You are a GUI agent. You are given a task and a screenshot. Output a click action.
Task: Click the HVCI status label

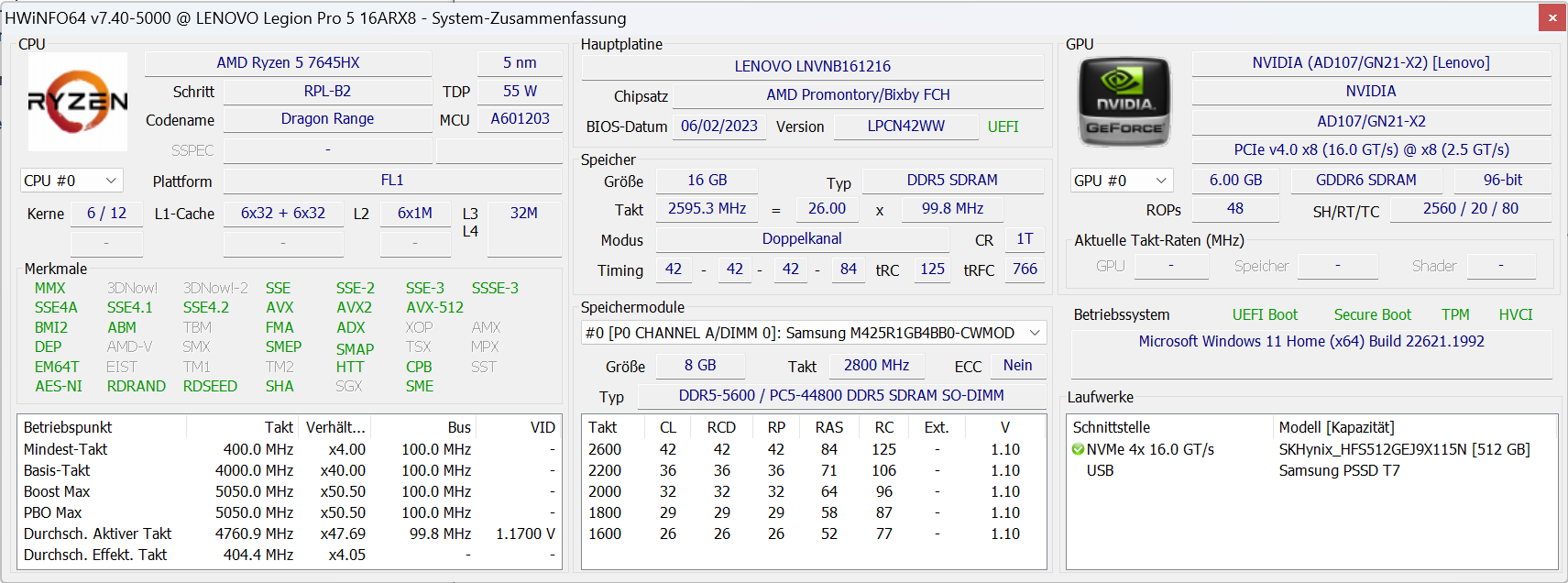tap(1516, 314)
